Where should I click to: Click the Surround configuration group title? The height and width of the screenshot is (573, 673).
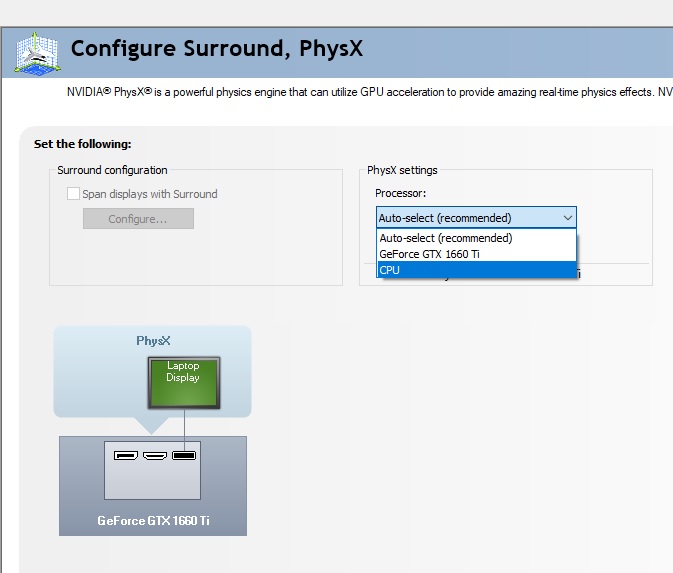coord(112,170)
